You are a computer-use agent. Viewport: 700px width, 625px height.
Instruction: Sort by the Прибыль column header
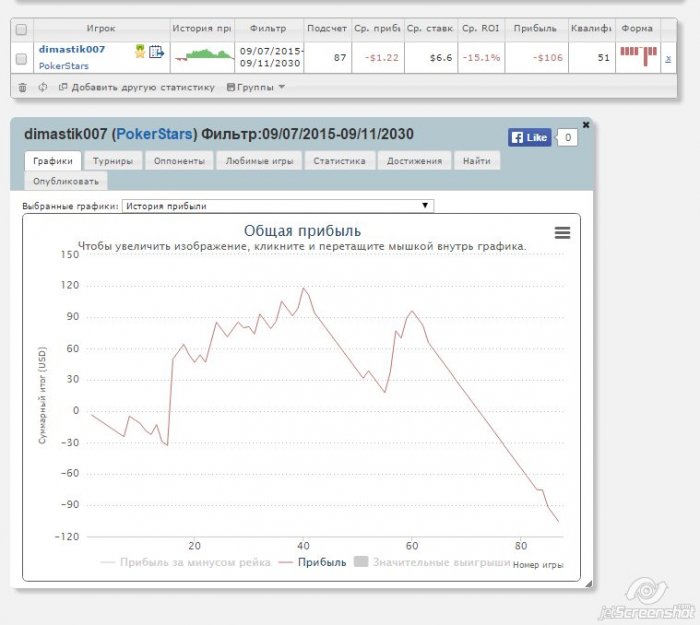(x=535, y=28)
